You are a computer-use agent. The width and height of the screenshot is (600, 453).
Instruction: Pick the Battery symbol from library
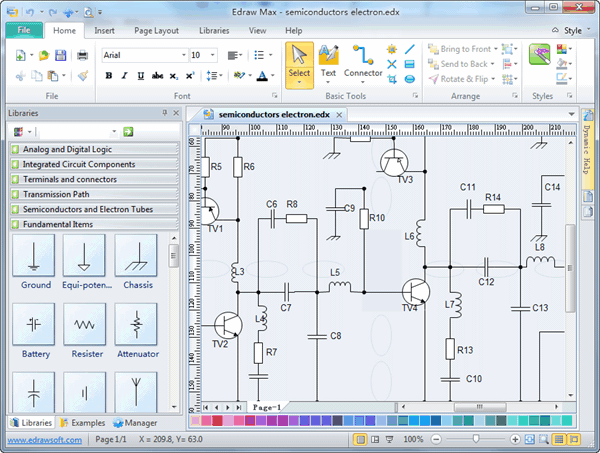[x=36, y=326]
